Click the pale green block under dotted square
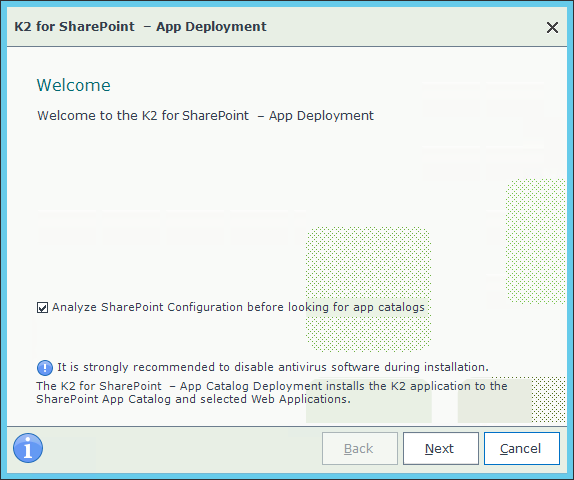The height and width of the screenshot is (480, 574). pos(369,406)
